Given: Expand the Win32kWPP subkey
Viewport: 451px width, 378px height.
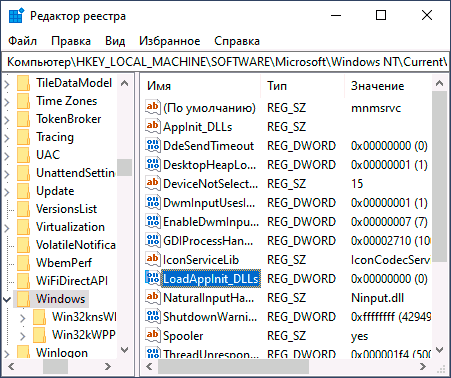Looking at the screenshot, I should (x=23, y=336).
